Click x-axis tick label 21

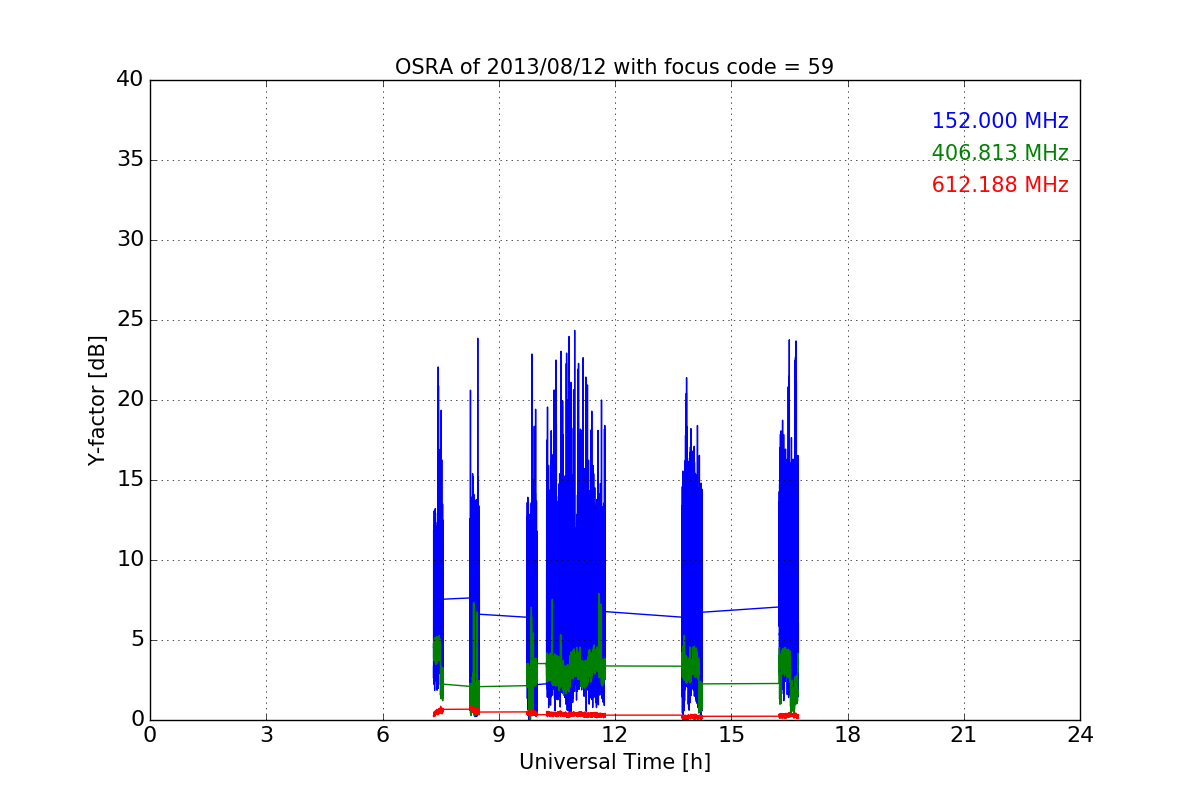(964, 735)
